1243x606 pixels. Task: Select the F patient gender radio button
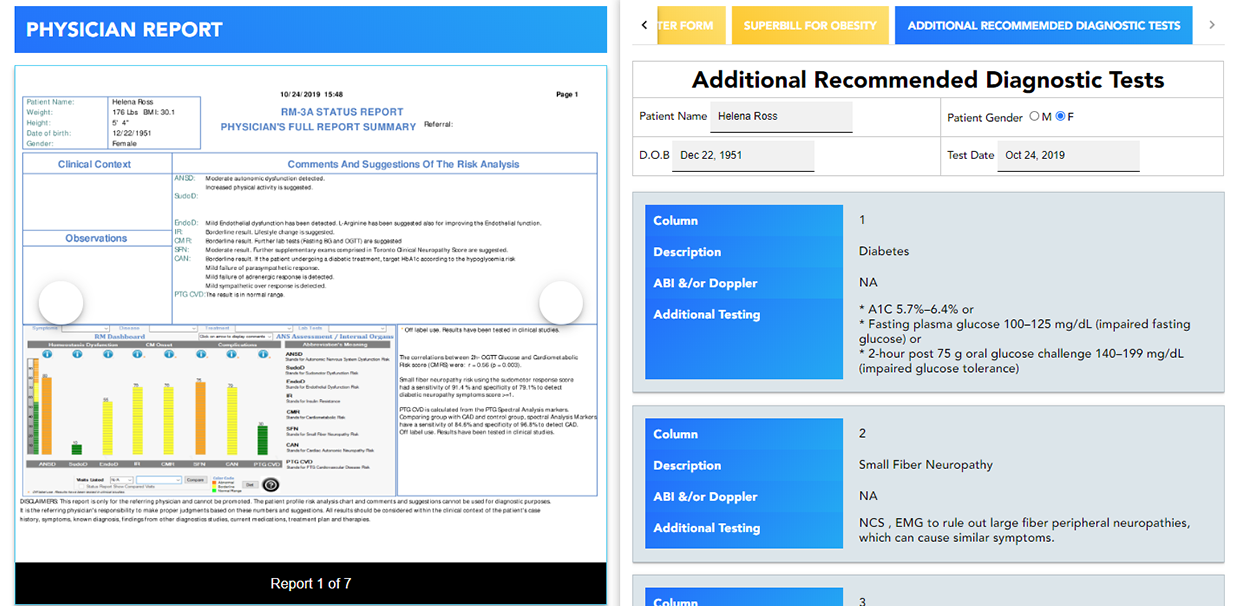tap(1060, 117)
